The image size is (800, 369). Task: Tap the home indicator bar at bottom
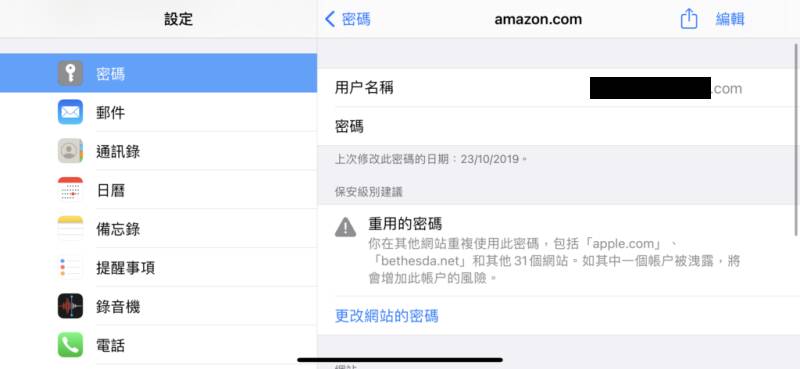click(400, 360)
